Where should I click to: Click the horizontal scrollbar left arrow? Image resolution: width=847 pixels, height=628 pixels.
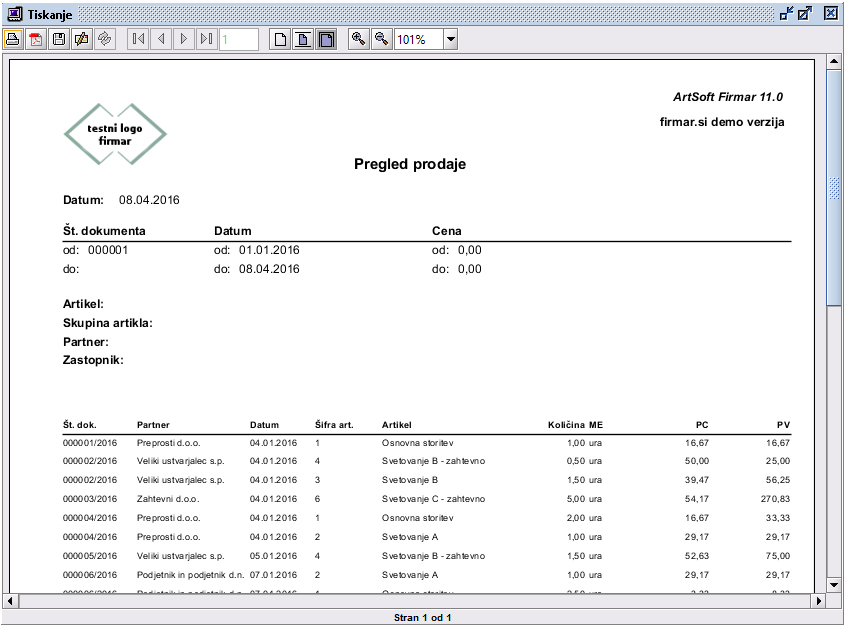pyautogui.click(x=10, y=600)
